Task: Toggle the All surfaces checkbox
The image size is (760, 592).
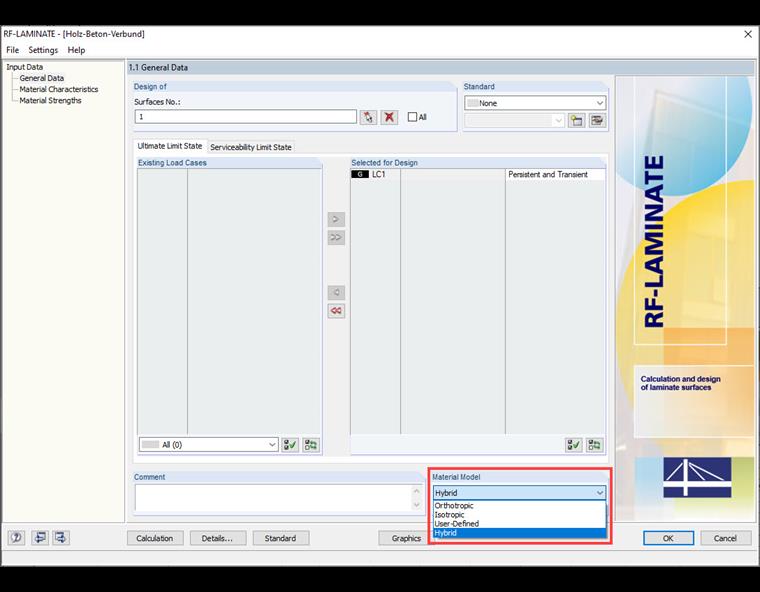Action: pos(412,117)
